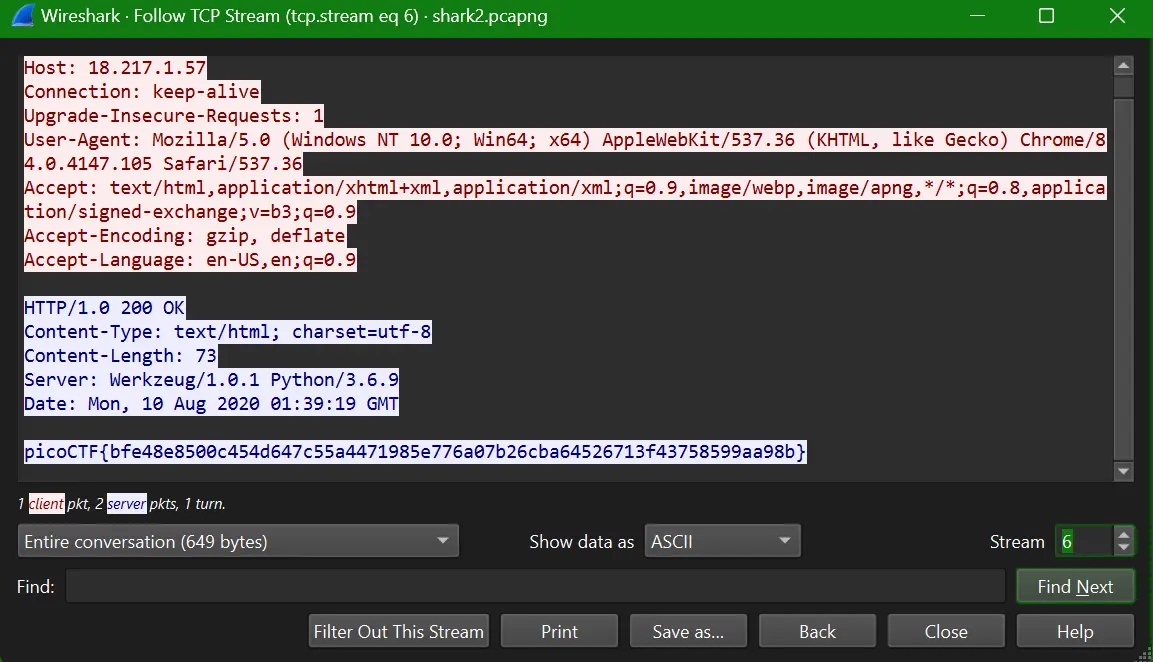Viewport: 1153px width, 662px height.
Task: Focus the Find text input box
Action: tap(535, 587)
